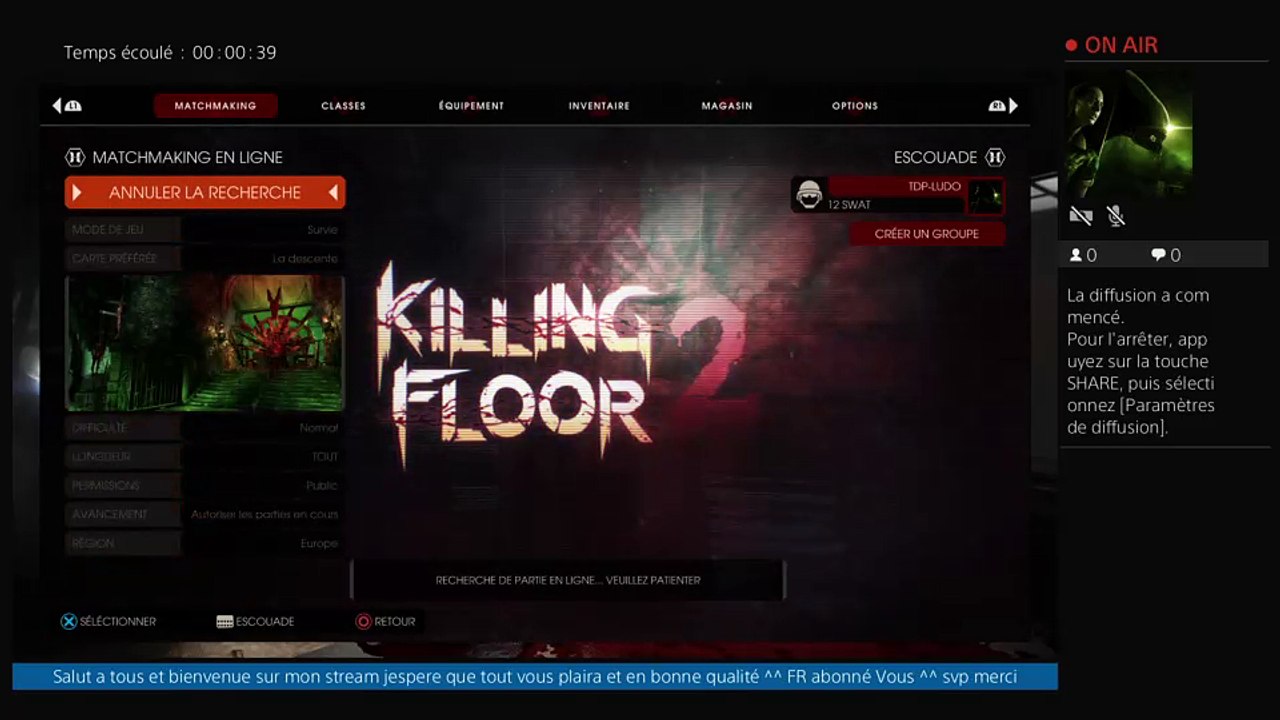Click the red ON AIR indicator dot

click(x=1072, y=45)
